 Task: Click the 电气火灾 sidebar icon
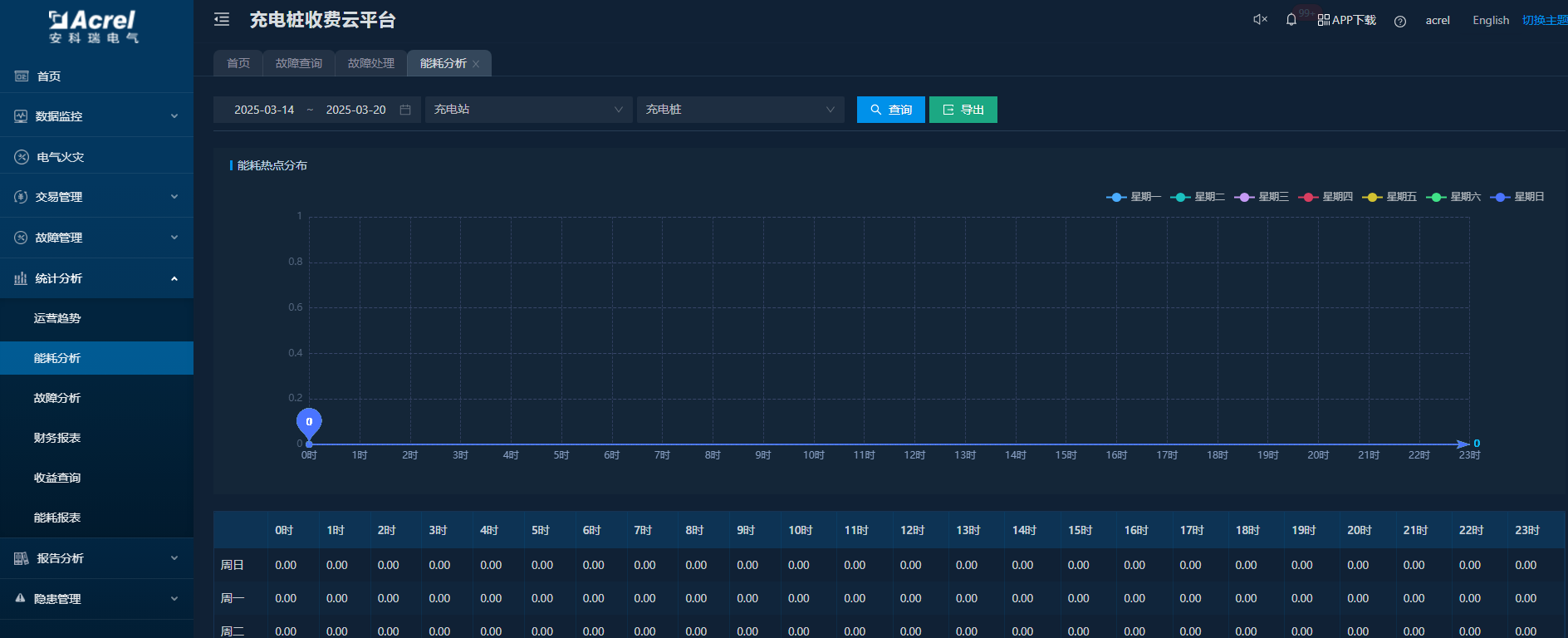(22, 156)
